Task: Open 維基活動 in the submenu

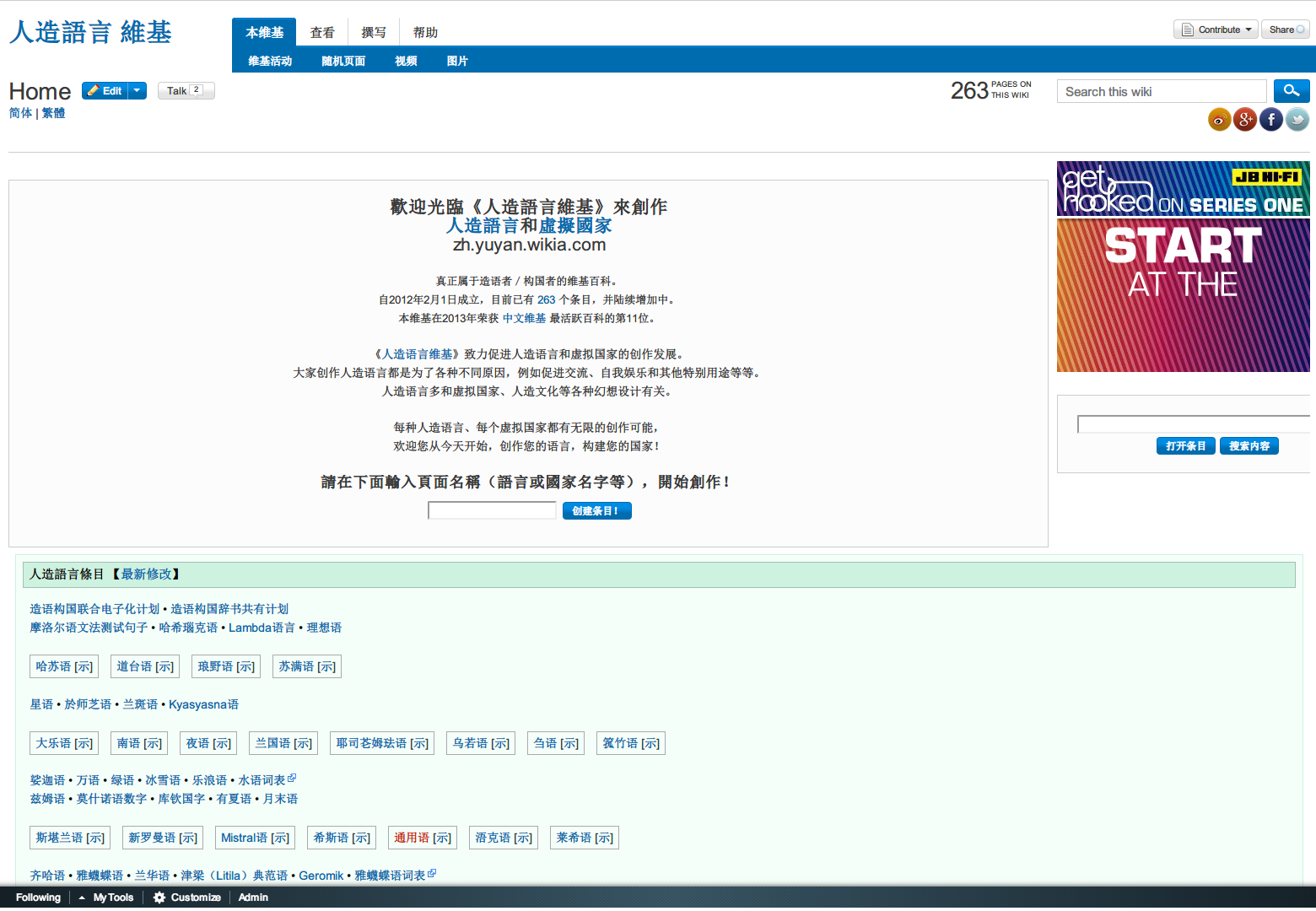Action: point(270,61)
